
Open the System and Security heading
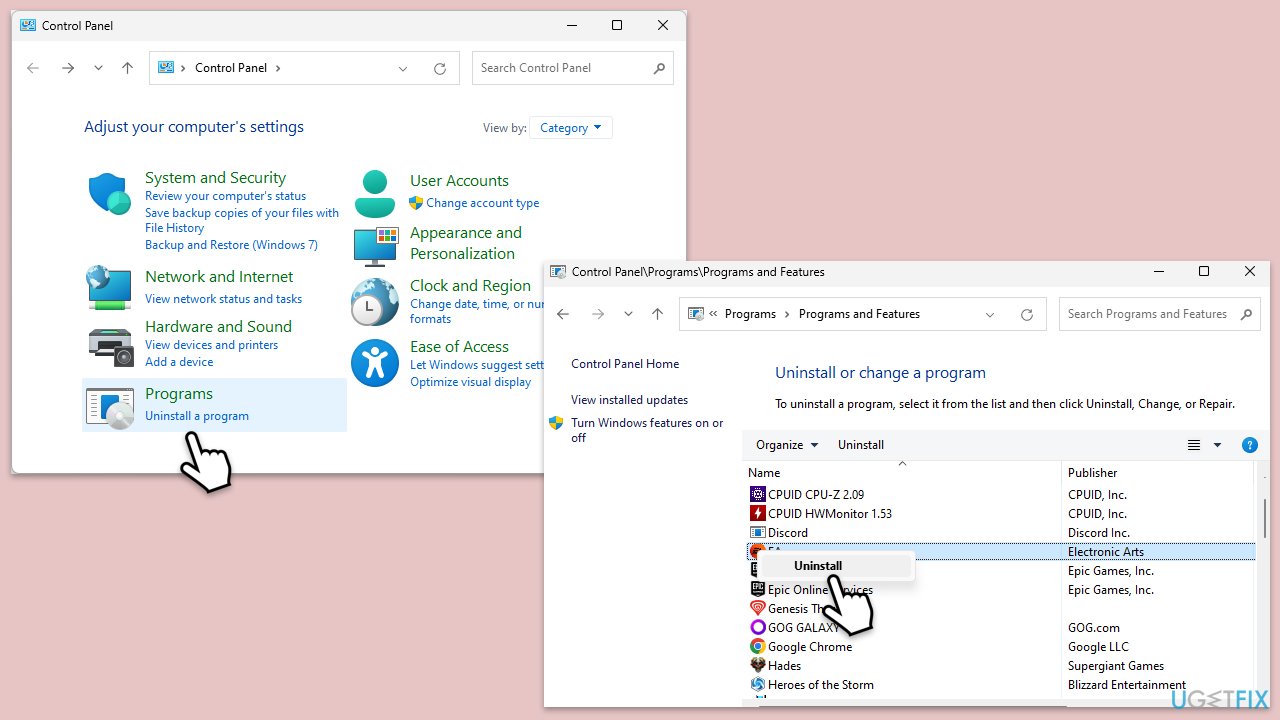point(215,178)
